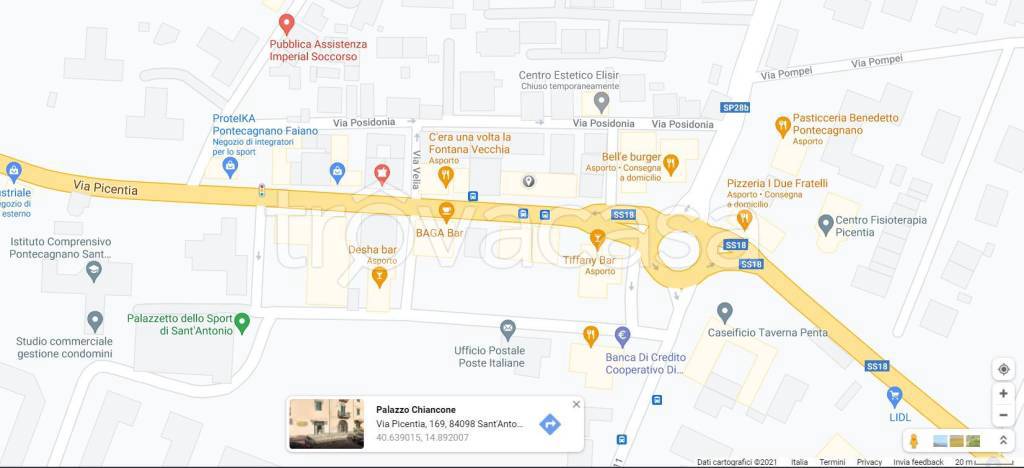
Task: Open the Palazzo Chiancone photo thumbnail
Action: 327,424
